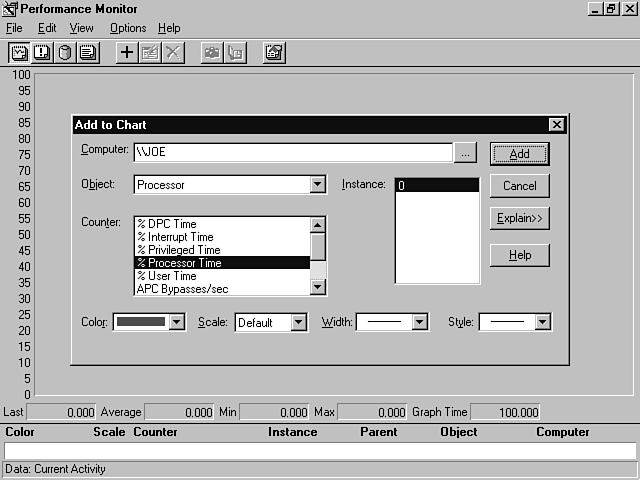Show the Report view from the toolbar
640x480 pixels.
(x=88, y=53)
